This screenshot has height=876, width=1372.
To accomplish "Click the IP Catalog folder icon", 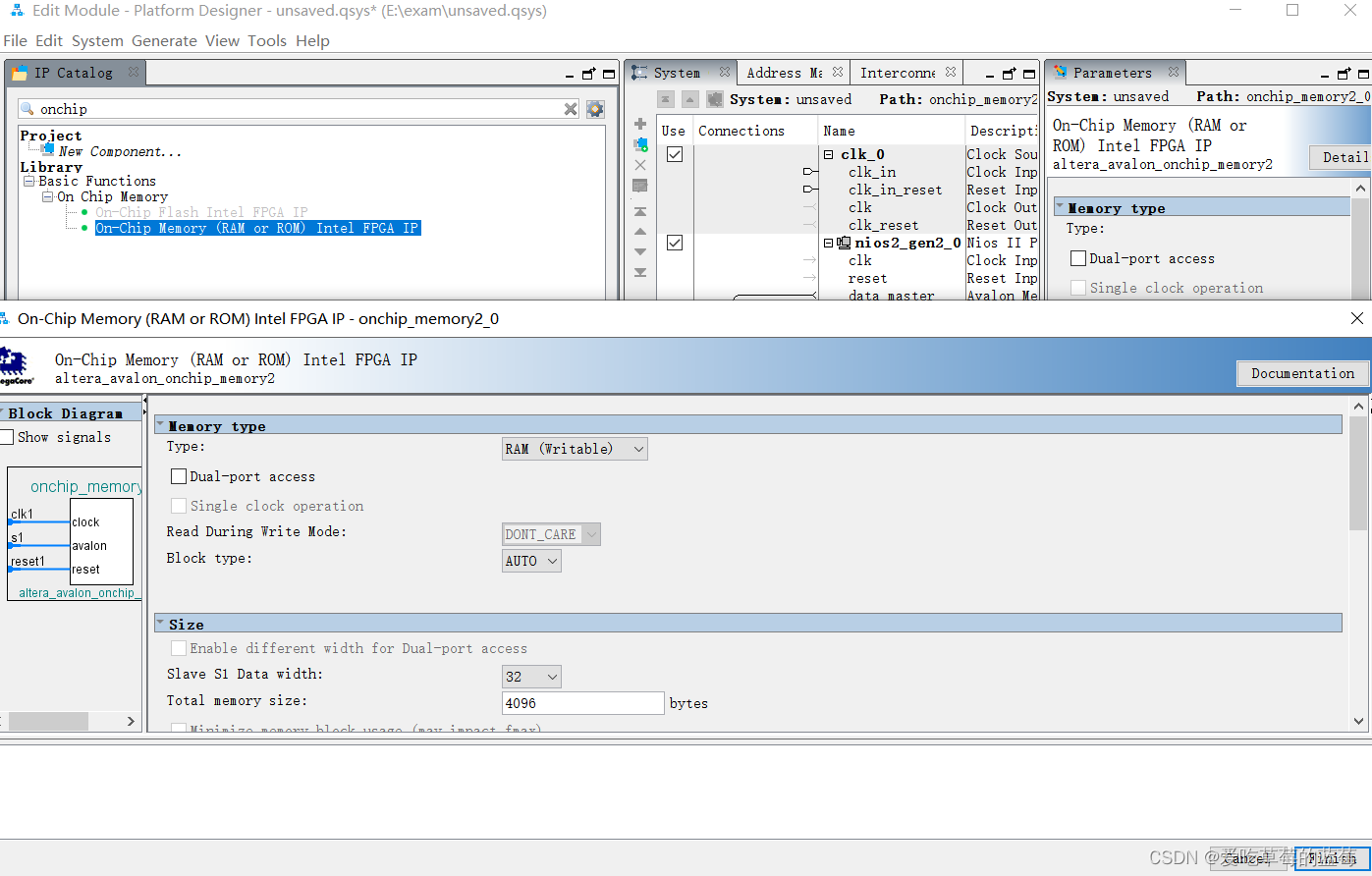I will click(20, 73).
